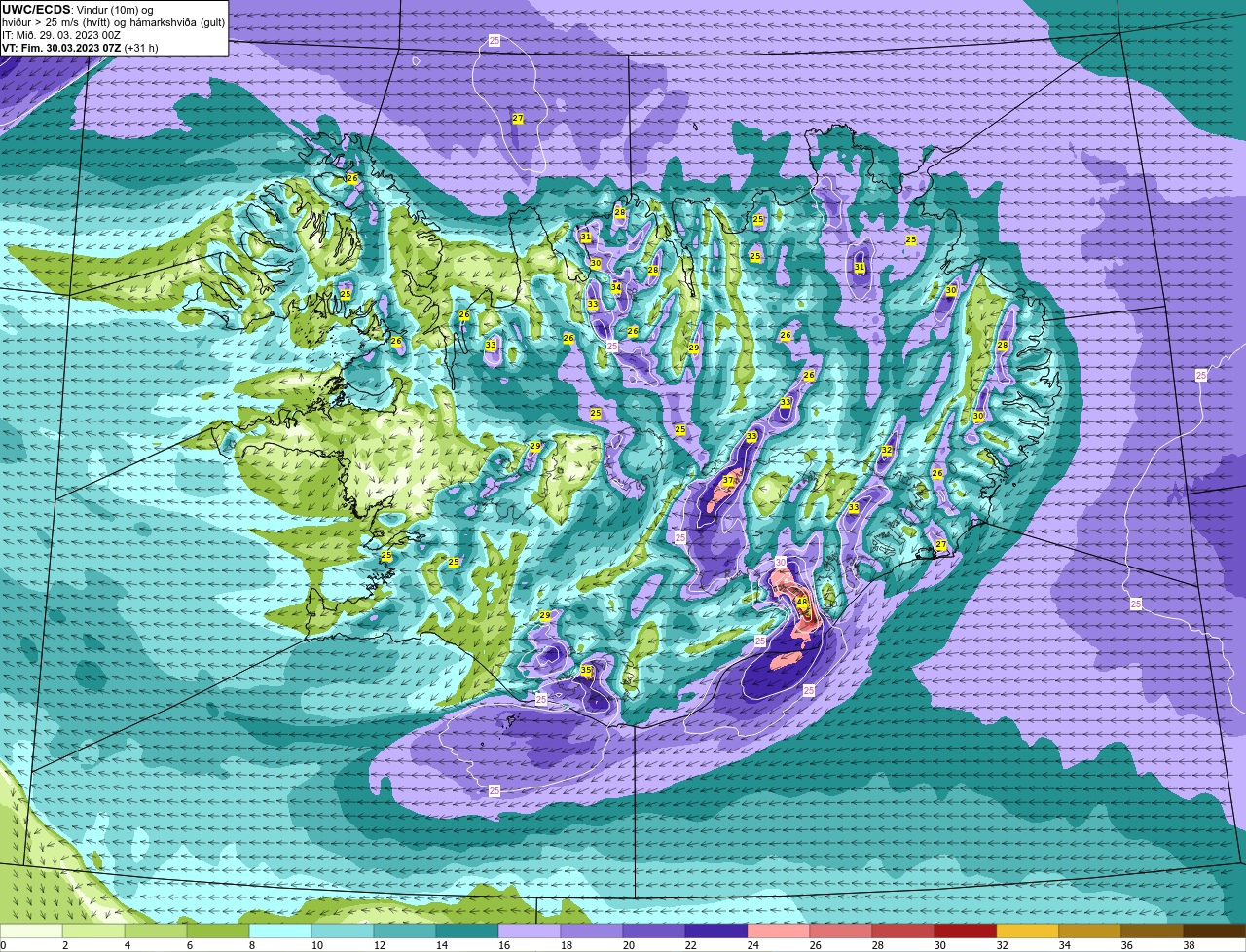Select the 38–40 darkest brown legend swatch
This screenshot has height=952, width=1246.
[1214, 932]
